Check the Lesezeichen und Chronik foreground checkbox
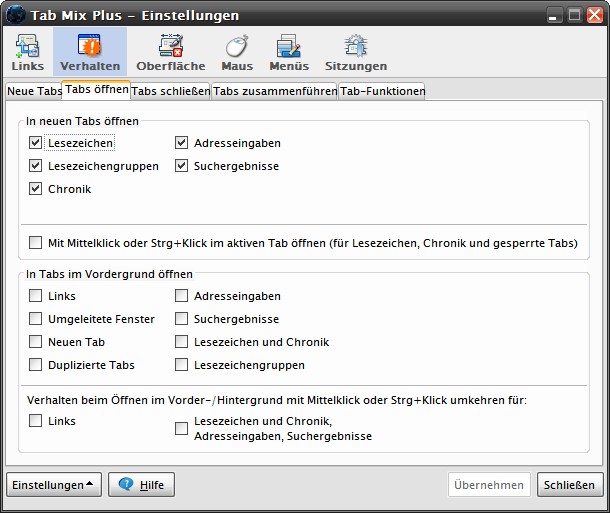Image resolution: width=610 pixels, height=513 pixels. (181, 341)
